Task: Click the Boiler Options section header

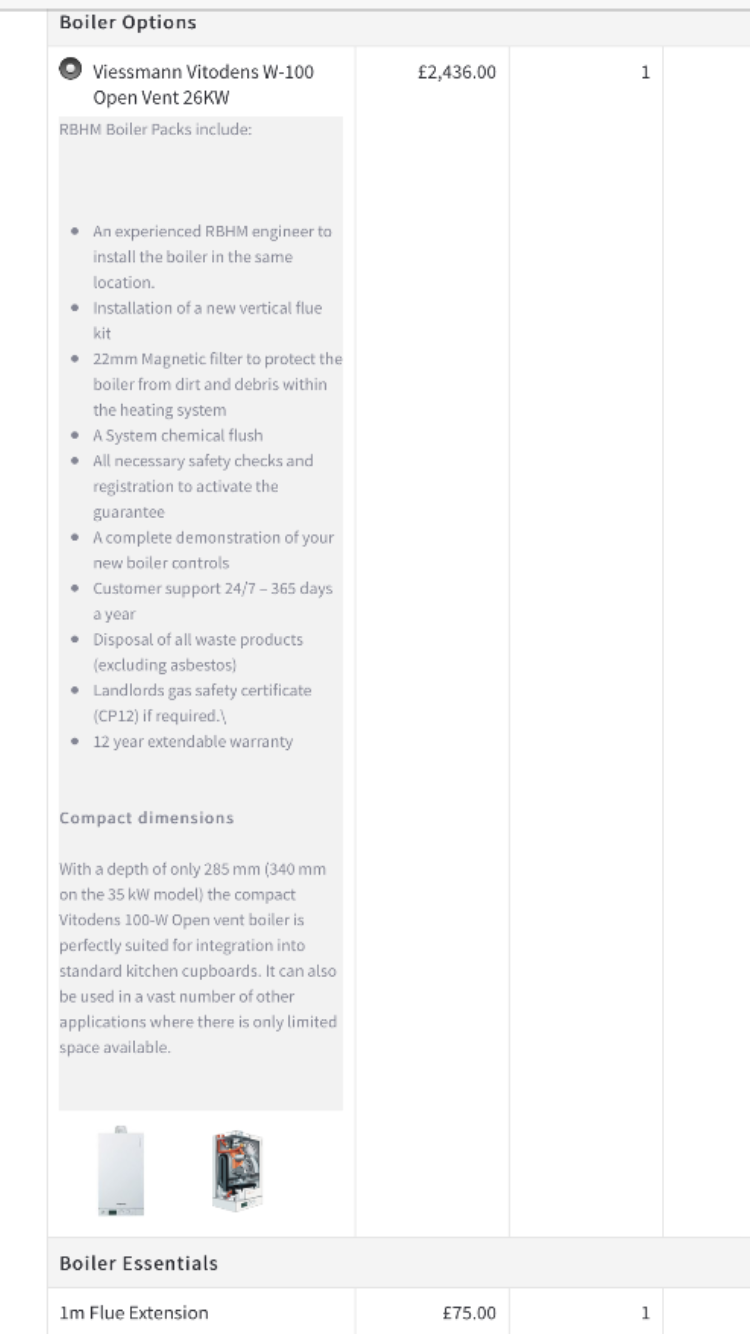Action: [x=128, y=22]
